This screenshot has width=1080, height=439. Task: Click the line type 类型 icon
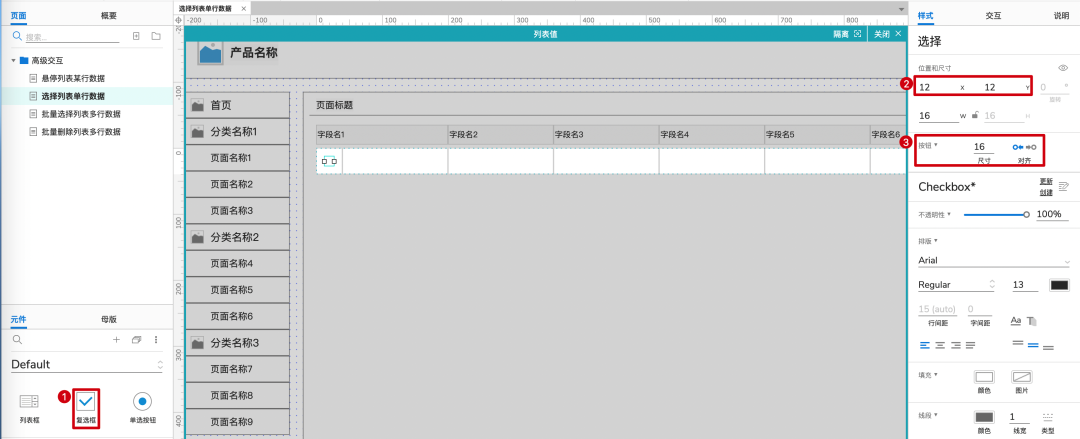click(x=1048, y=417)
